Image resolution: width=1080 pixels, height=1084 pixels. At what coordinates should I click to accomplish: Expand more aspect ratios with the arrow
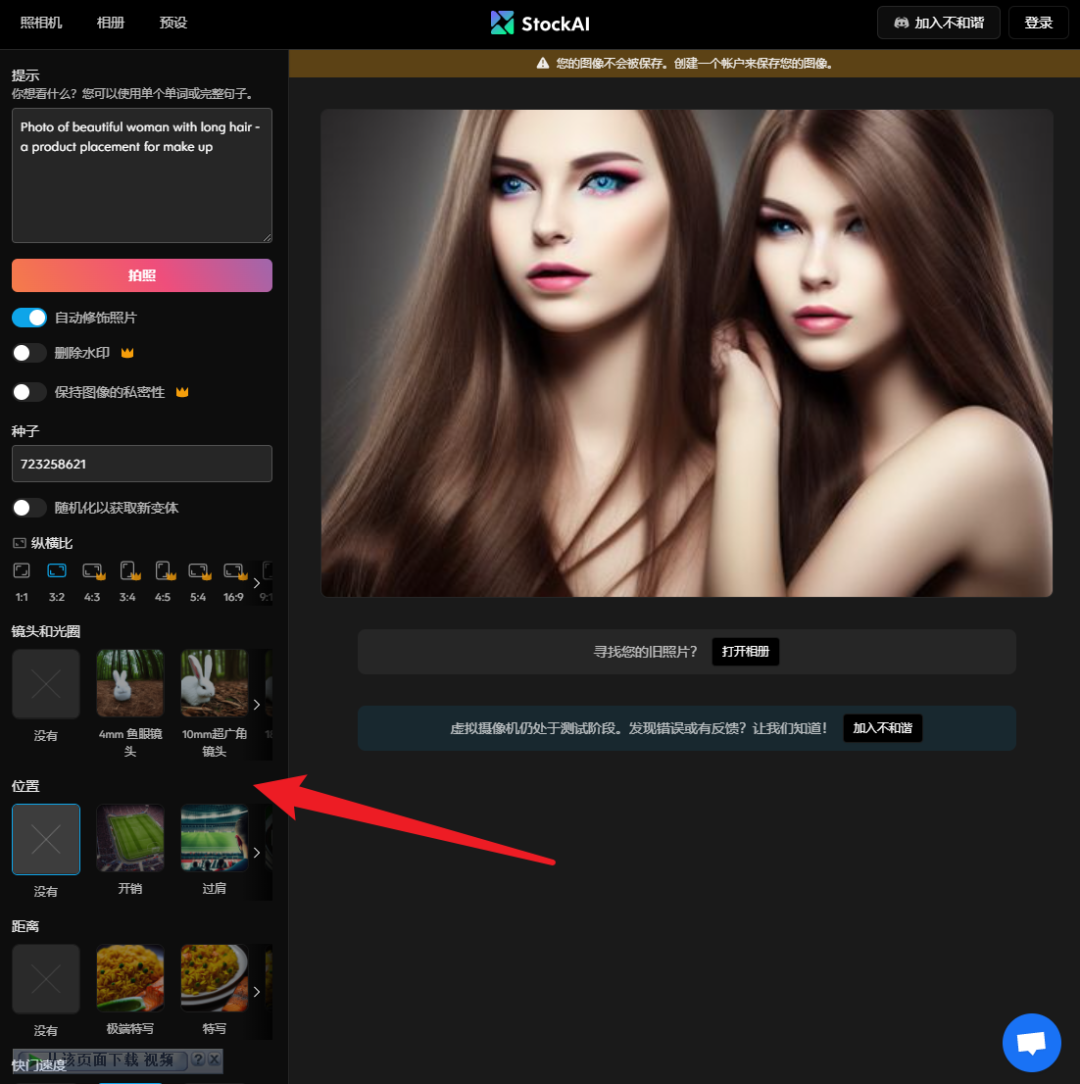pos(257,583)
